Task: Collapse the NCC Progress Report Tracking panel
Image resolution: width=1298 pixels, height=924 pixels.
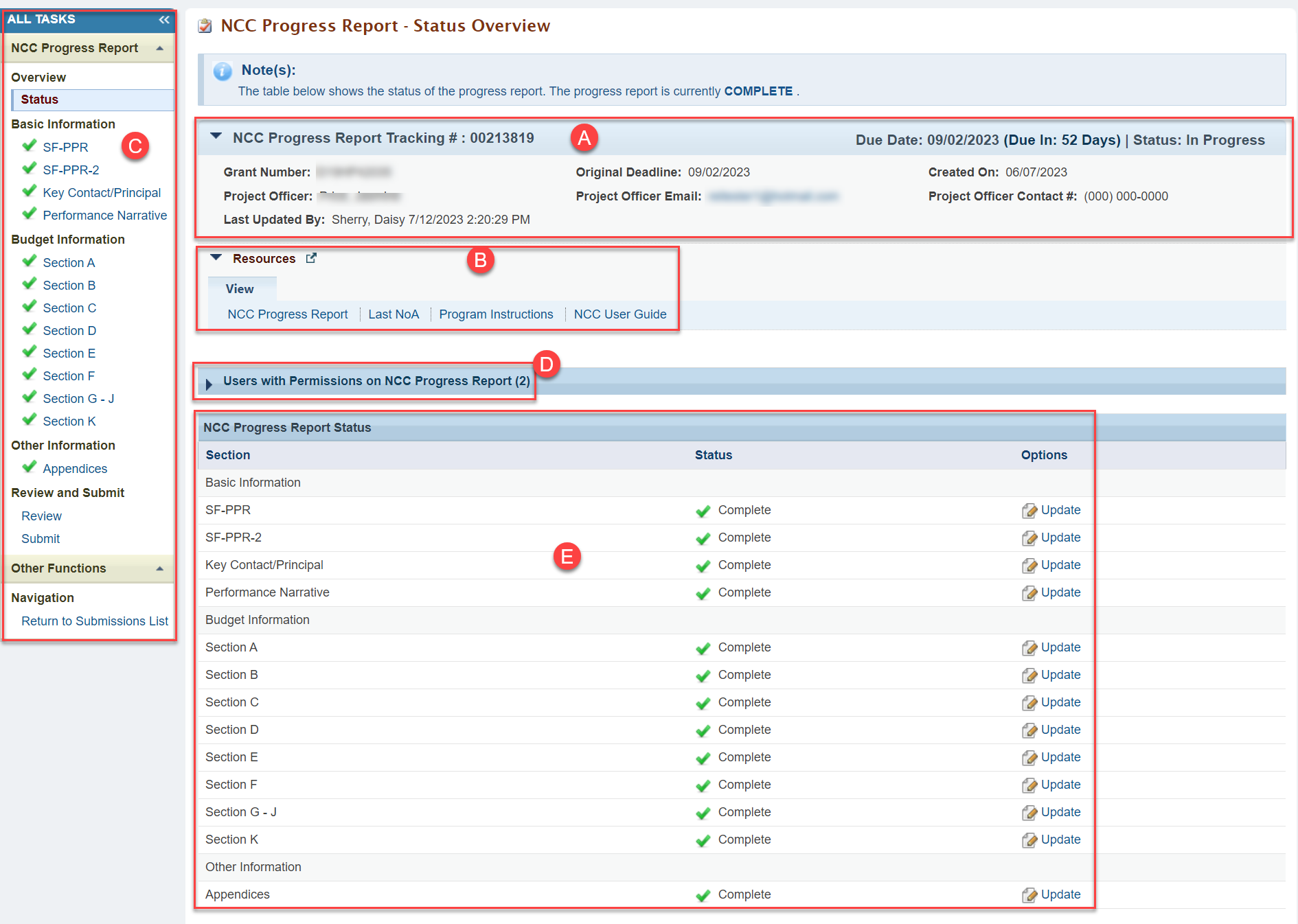Action: (x=216, y=137)
